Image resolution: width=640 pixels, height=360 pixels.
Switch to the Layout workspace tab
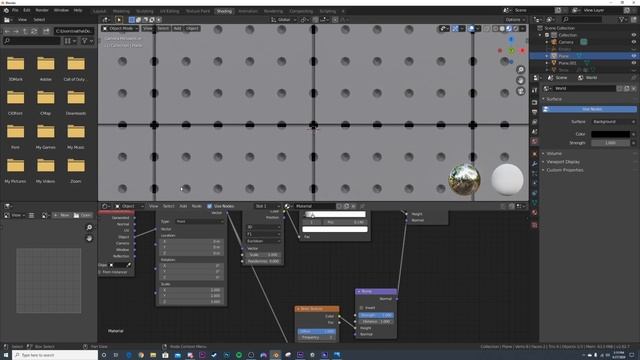99,11
